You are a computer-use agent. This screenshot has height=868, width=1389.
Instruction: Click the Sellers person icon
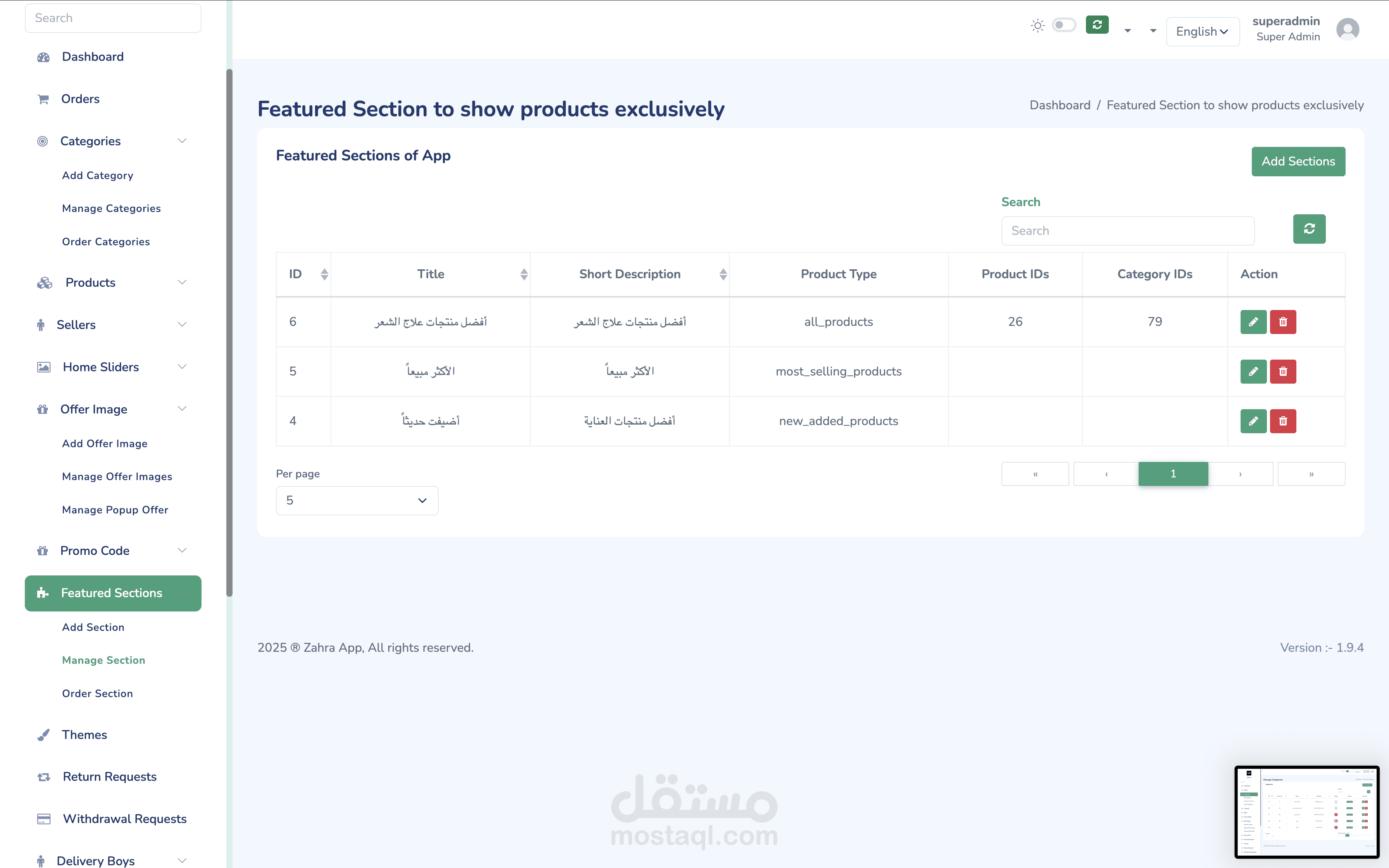pyautogui.click(x=41, y=325)
